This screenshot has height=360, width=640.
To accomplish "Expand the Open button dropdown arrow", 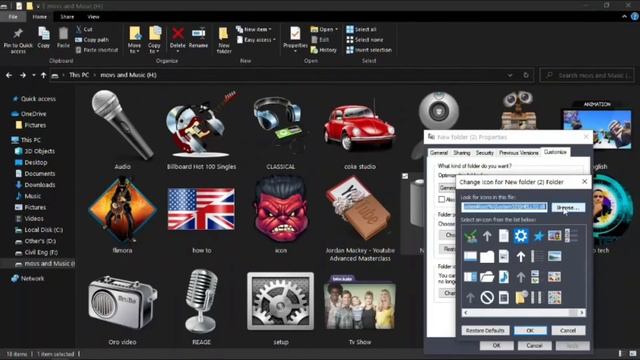I will click(336, 29).
